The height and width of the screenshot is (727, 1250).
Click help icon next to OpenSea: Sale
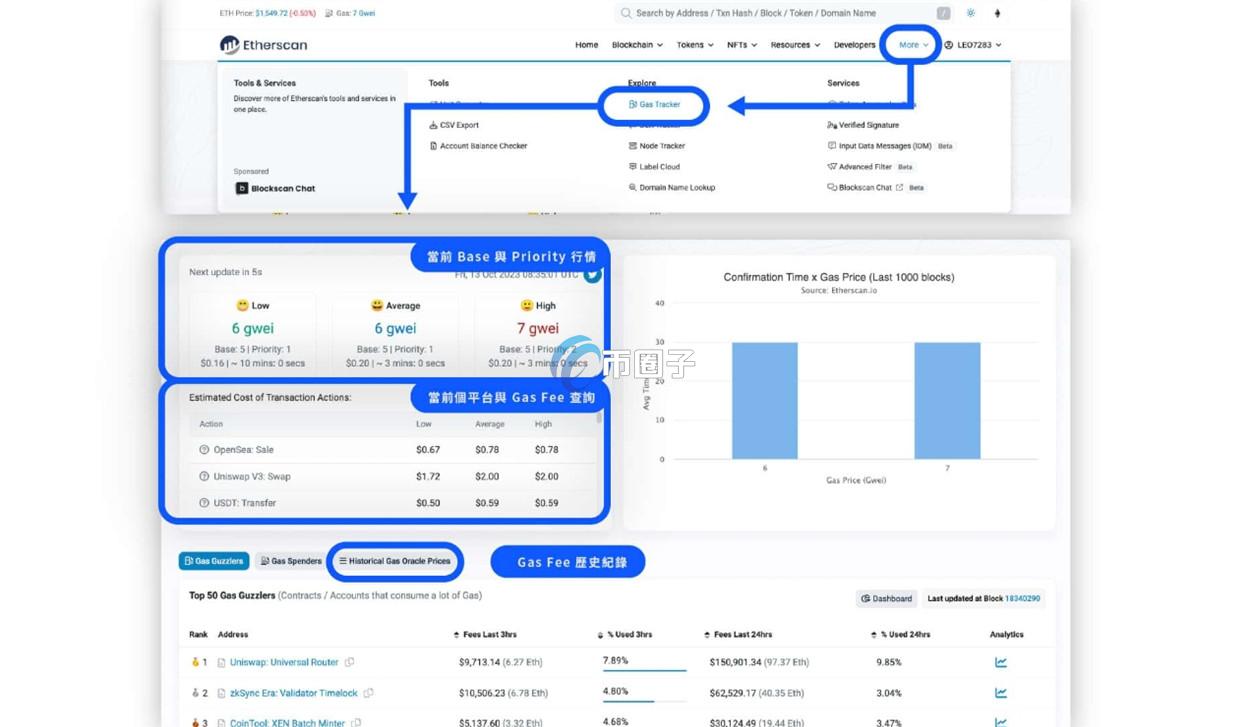204,450
